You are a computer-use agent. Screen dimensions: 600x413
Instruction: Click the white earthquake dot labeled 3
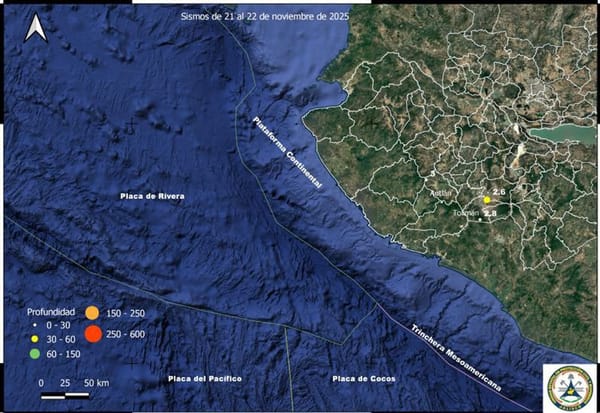click(x=426, y=179)
